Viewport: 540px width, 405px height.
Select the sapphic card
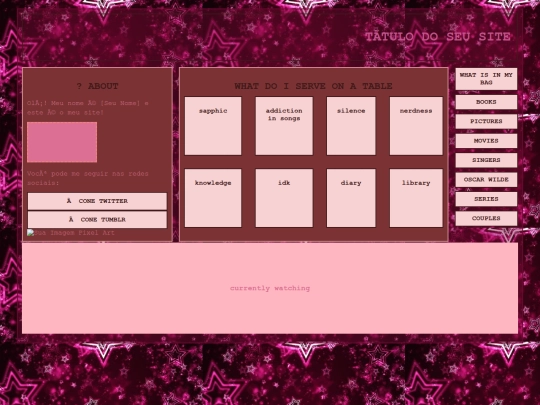click(x=213, y=126)
